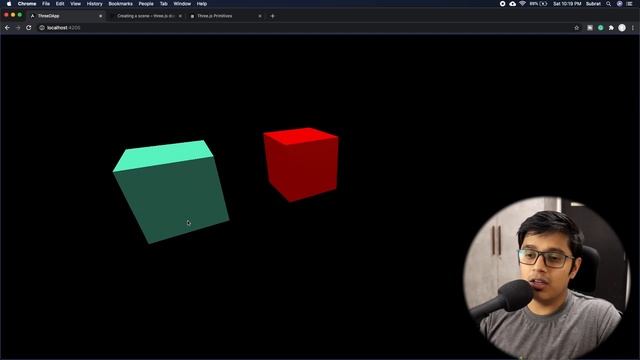The width and height of the screenshot is (640, 360).
Task: Click the Siri icon in menu bar
Action: click(619, 4)
